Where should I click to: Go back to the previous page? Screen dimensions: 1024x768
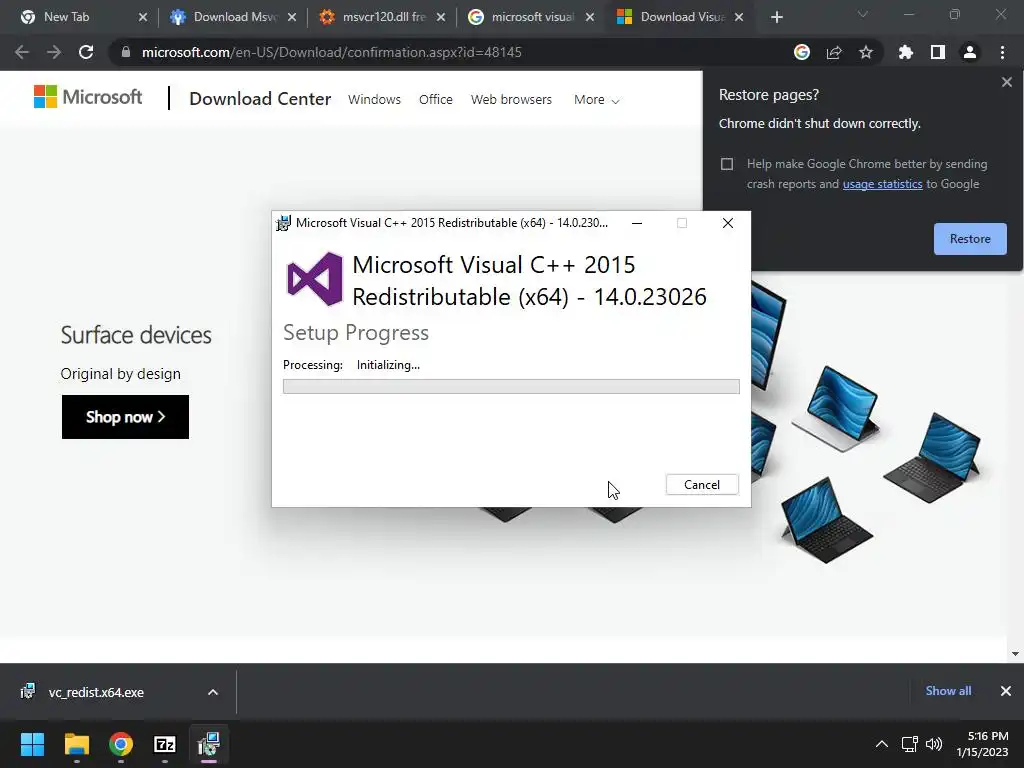[x=22, y=52]
